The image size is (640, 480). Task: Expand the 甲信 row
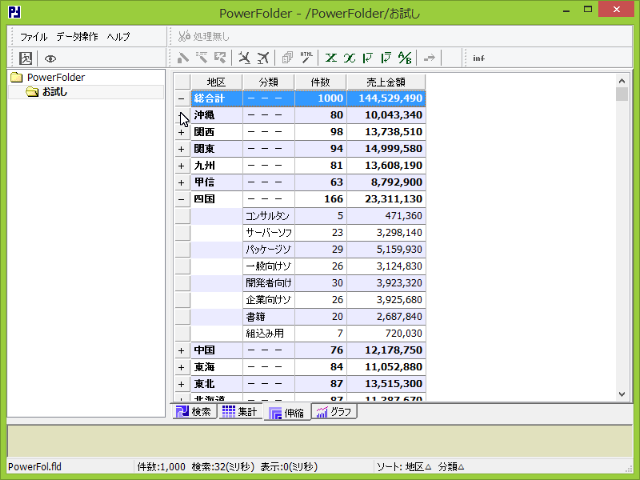[181, 182]
